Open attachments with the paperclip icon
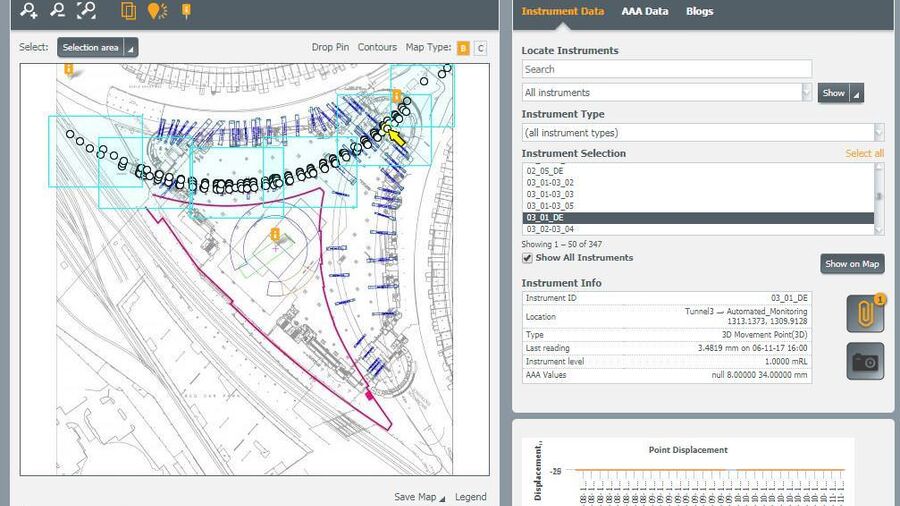The image size is (900, 506). (865, 313)
